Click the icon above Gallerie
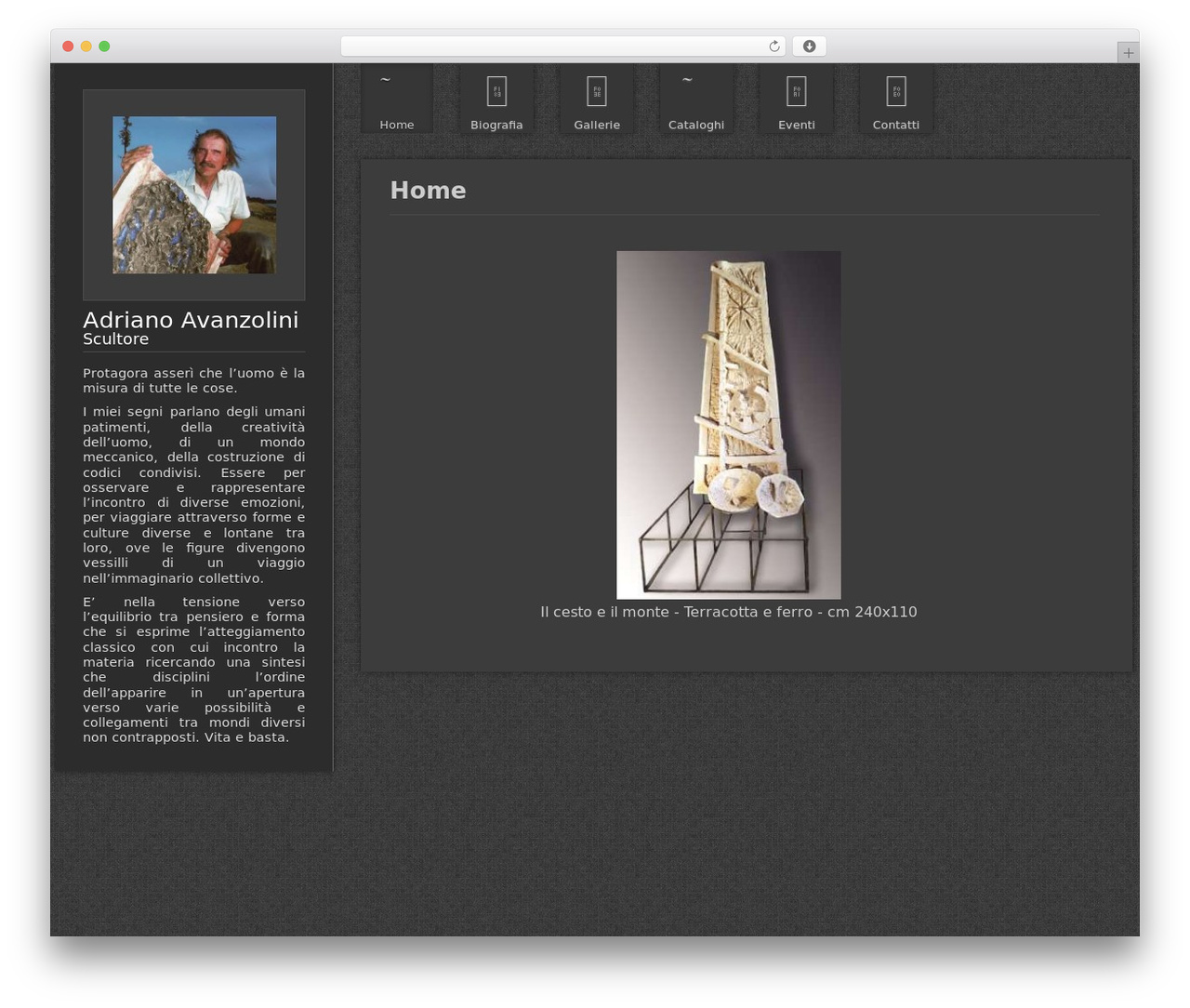 click(x=597, y=91)
